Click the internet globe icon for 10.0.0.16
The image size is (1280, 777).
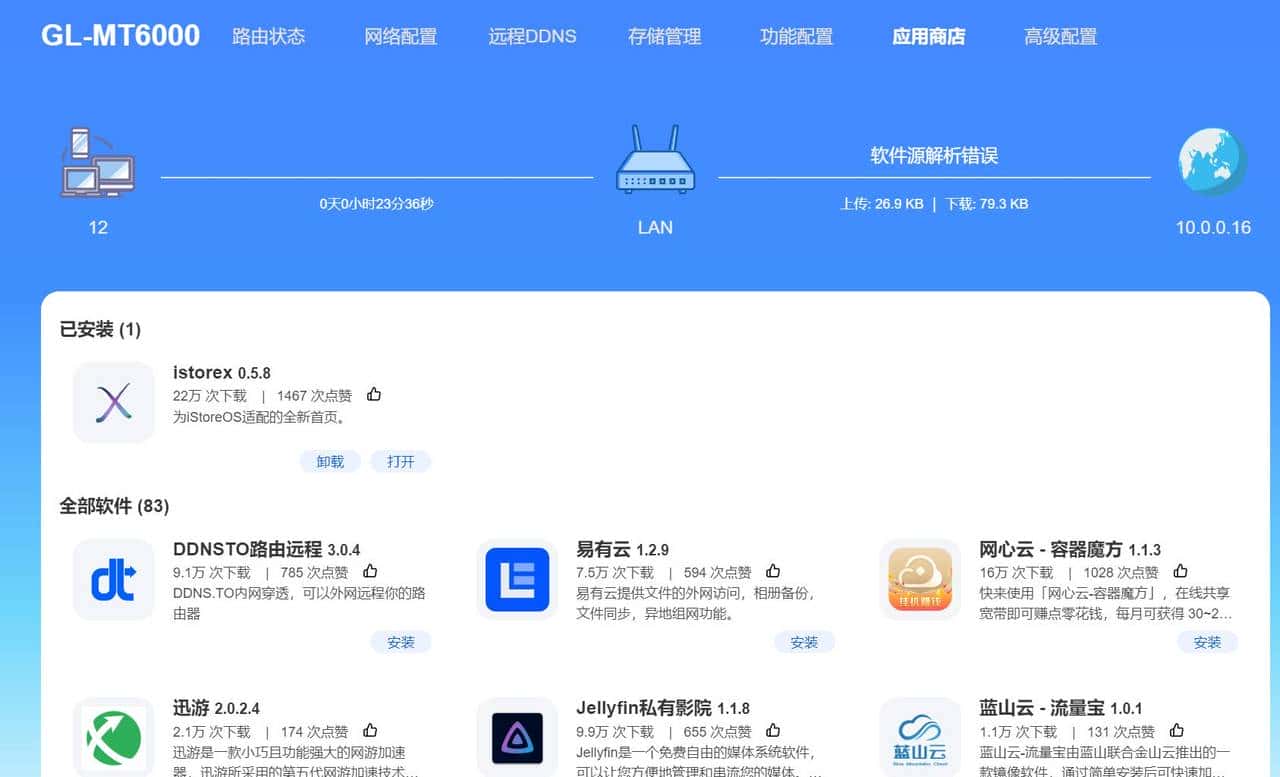(x=1211, y=158)
